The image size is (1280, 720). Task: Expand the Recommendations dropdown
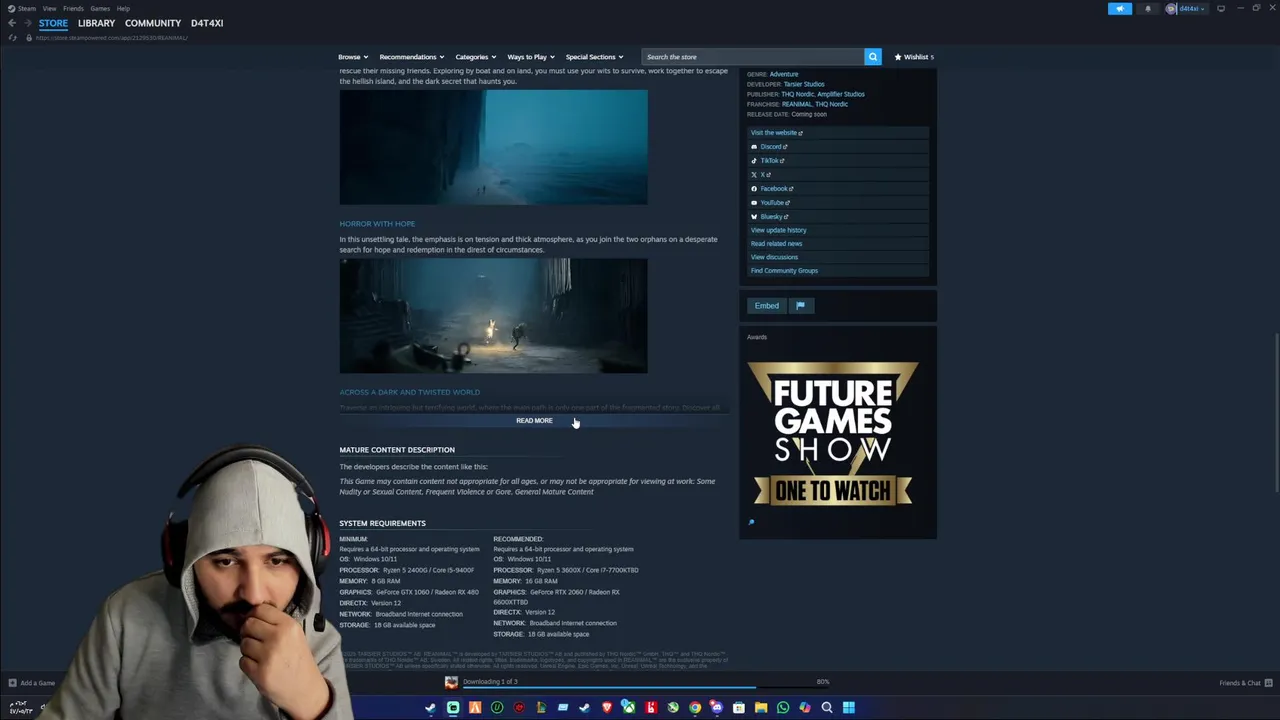point(411,57)
